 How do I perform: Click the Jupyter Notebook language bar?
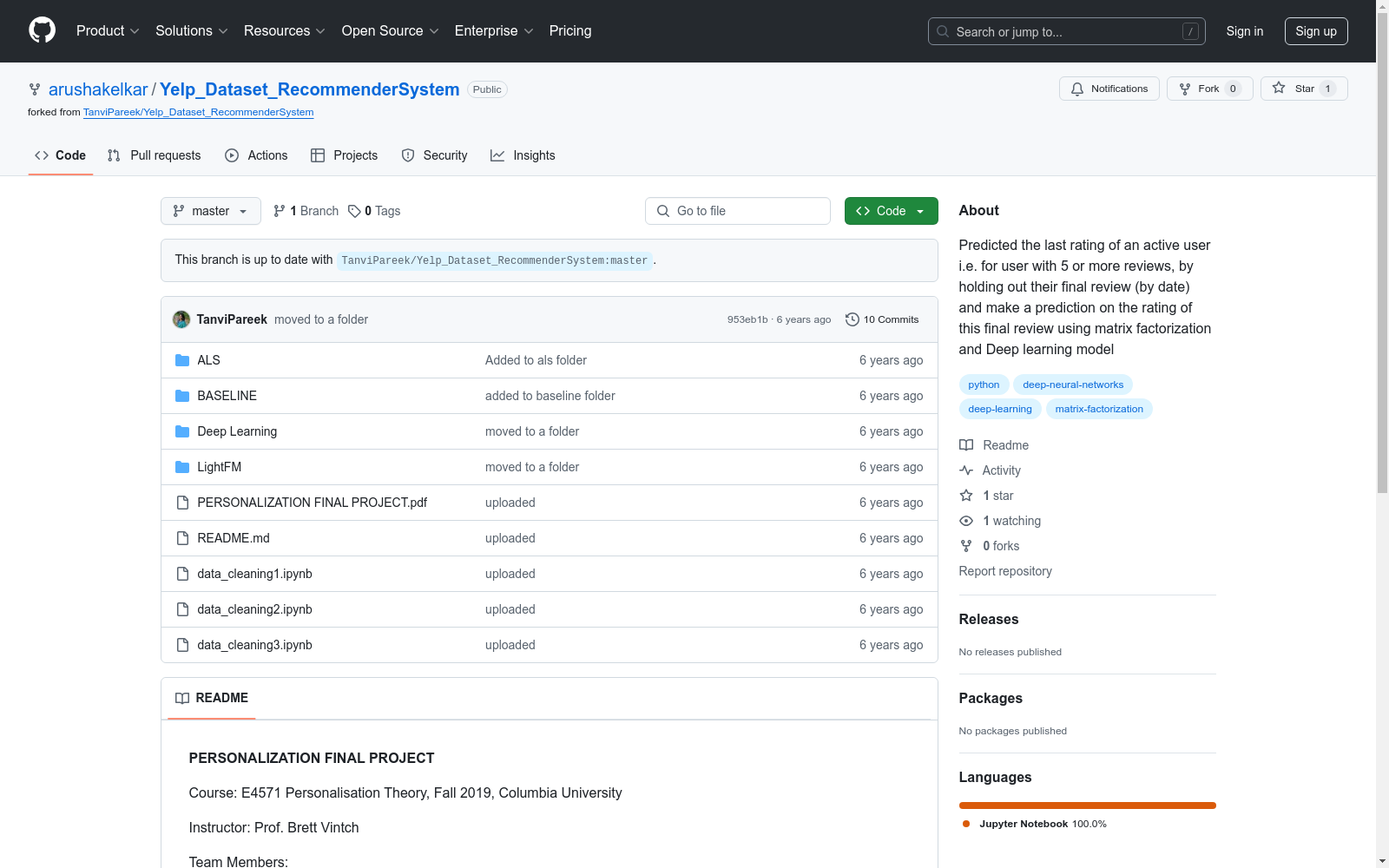(1087, 806)
